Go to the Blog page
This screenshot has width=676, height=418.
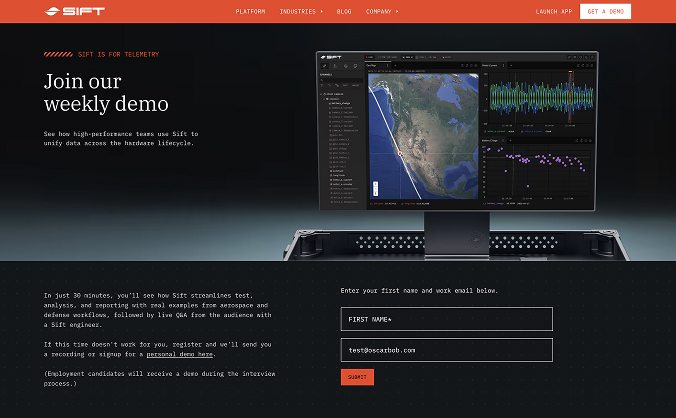pos(344,12)
